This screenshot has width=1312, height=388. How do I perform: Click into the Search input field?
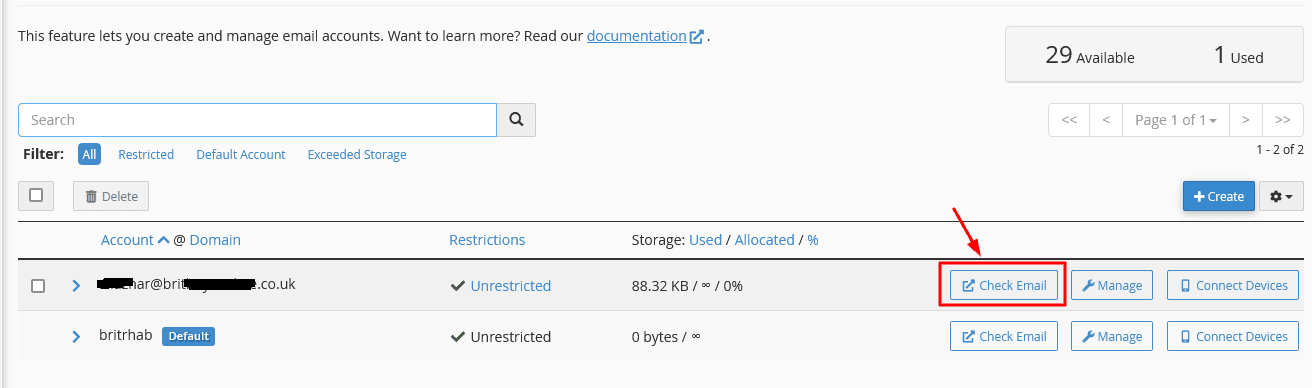coord(257,120)
